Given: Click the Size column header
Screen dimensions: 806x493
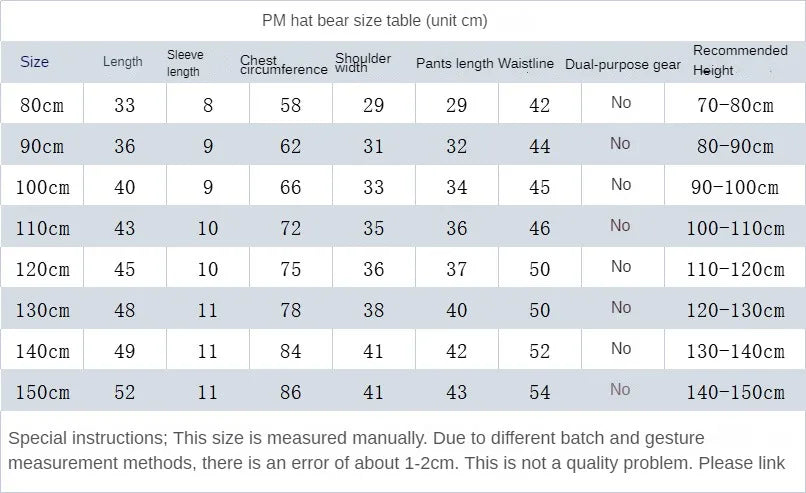Looking at the screenshot, I should coord(35,62).
